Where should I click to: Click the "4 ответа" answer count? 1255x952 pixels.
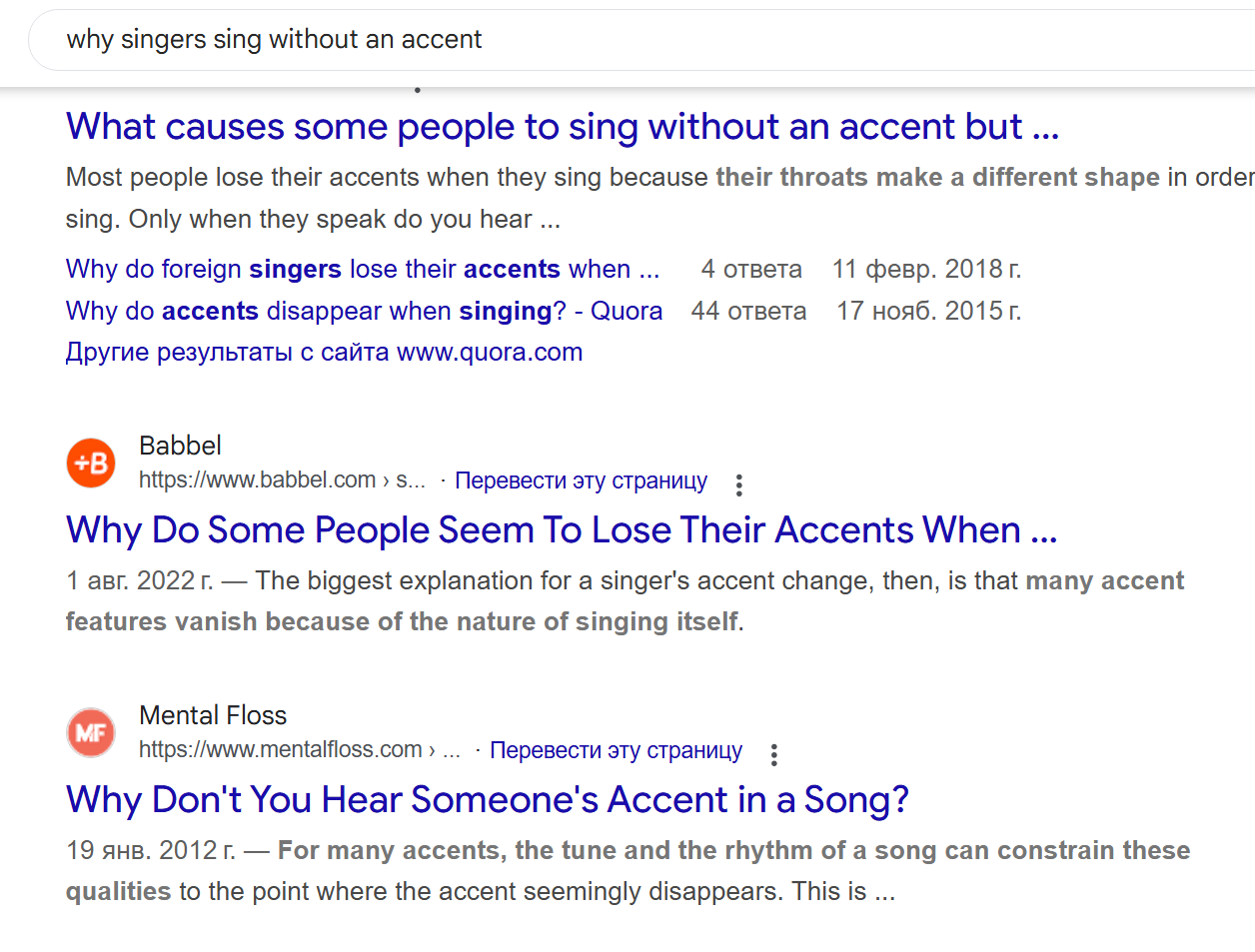coord(751,270)
